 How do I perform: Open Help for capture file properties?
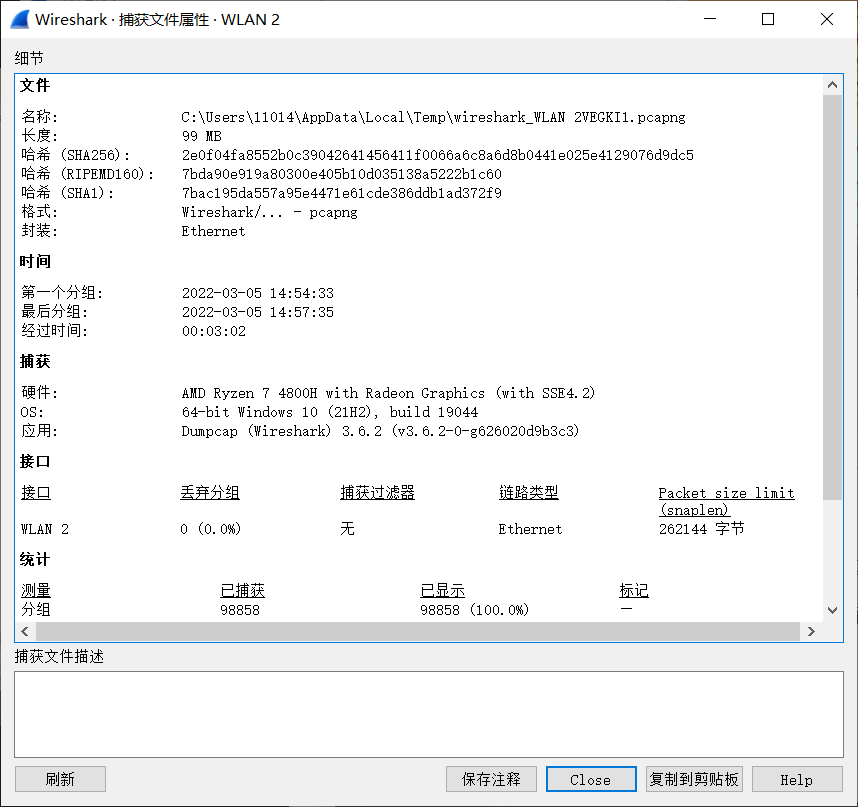[797, 779]
